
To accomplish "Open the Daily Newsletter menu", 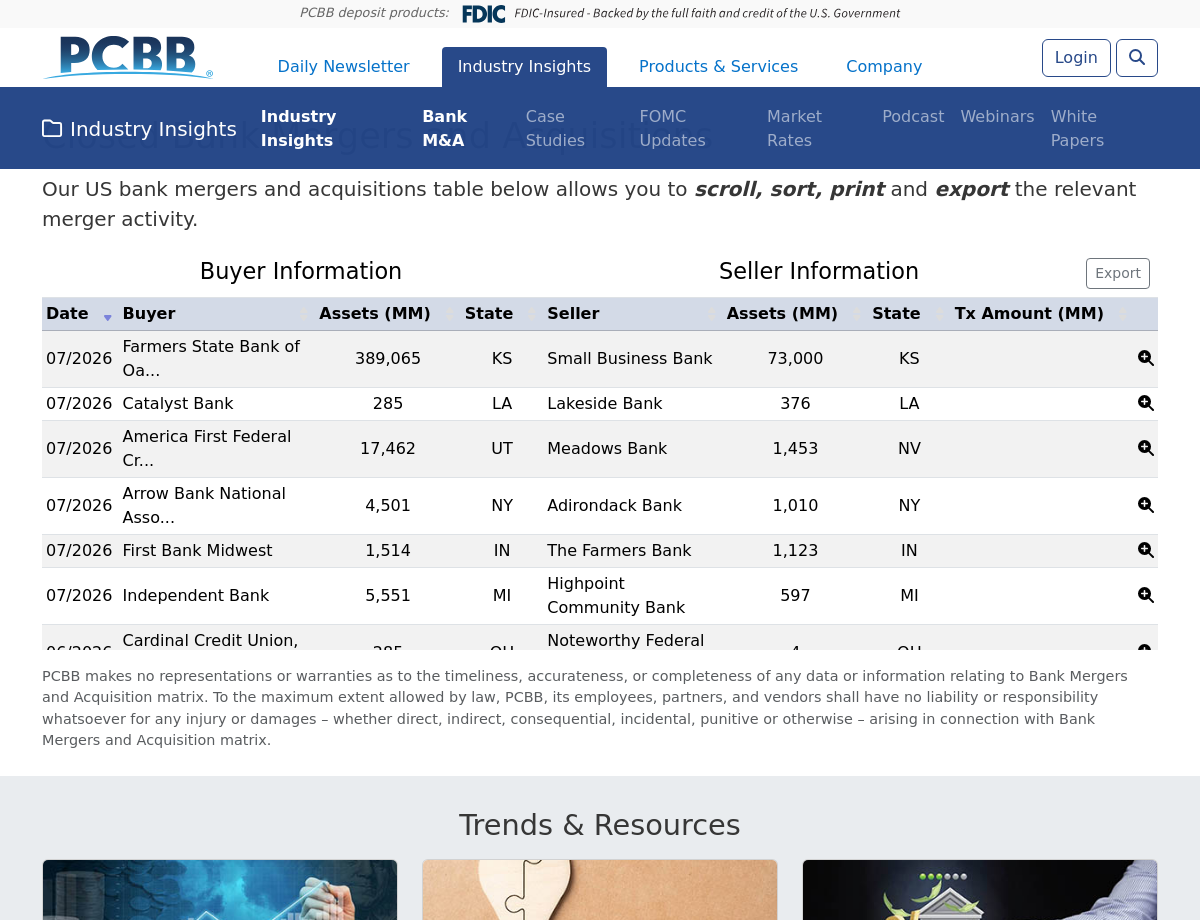I will 343,66.
